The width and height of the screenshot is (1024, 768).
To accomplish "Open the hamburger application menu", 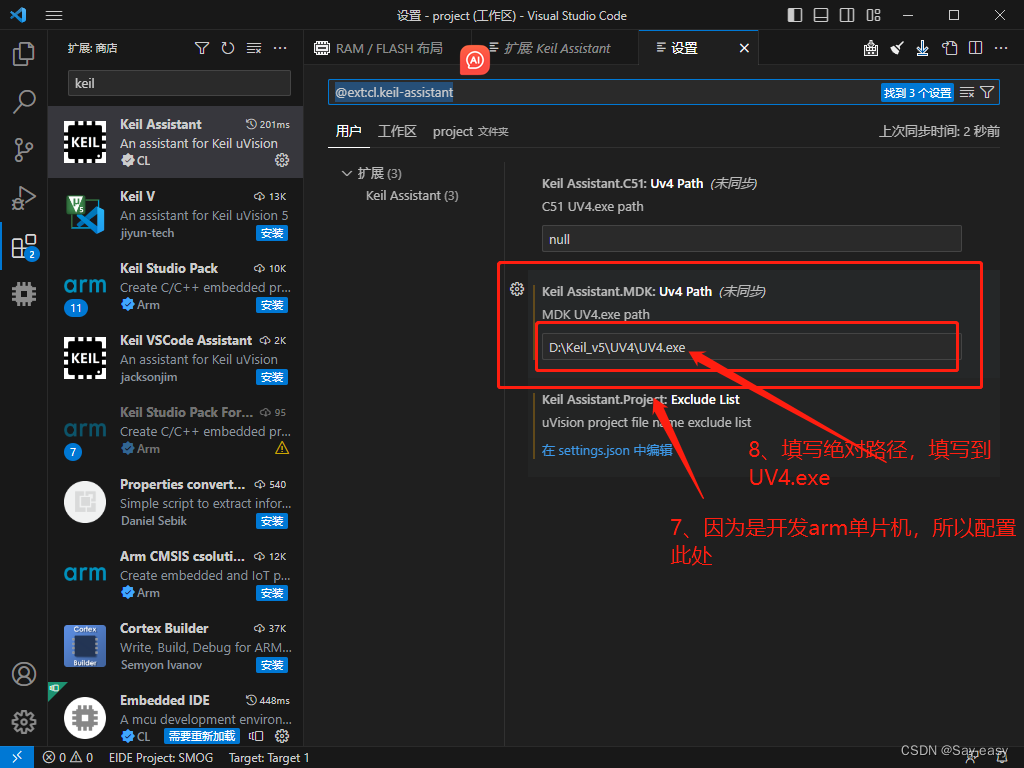I will tap(54, 16).
